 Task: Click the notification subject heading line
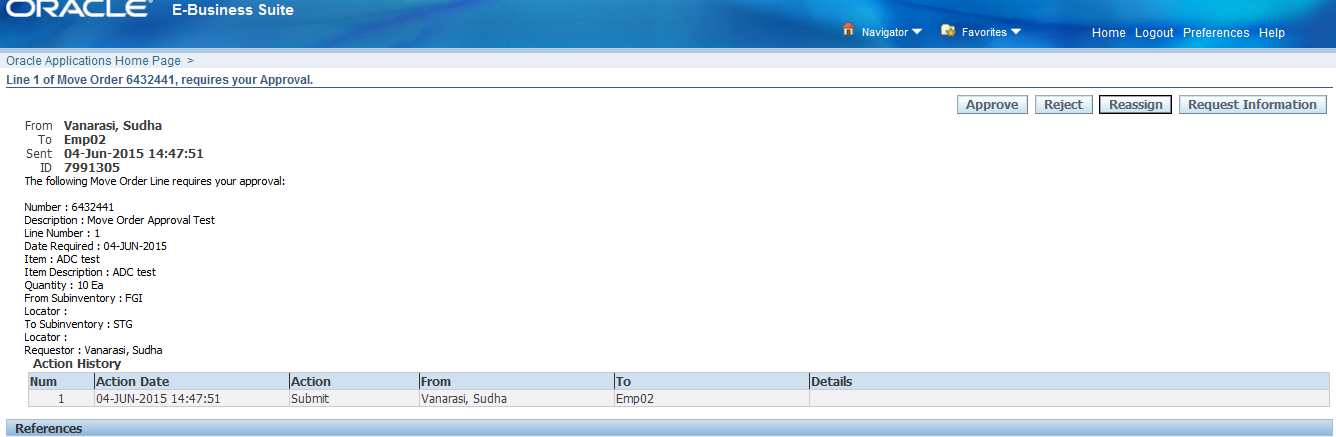click(x=160, y=79)
